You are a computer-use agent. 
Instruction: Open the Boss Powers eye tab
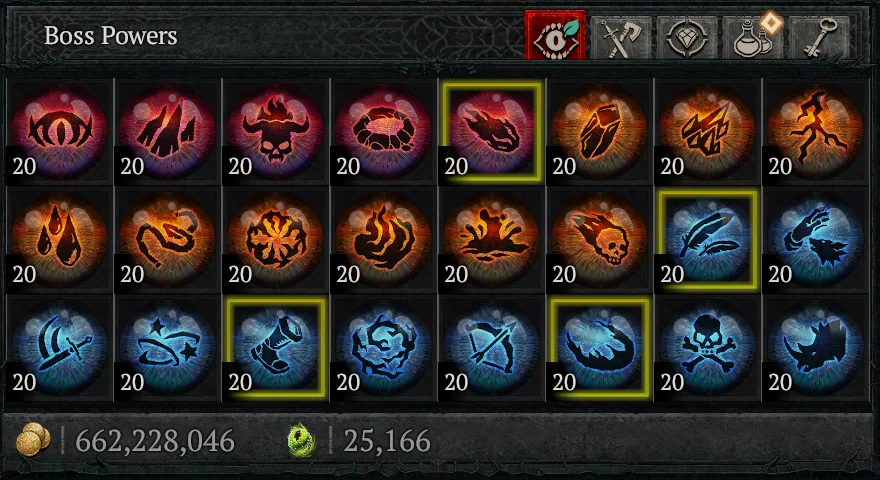pos(555,36)
